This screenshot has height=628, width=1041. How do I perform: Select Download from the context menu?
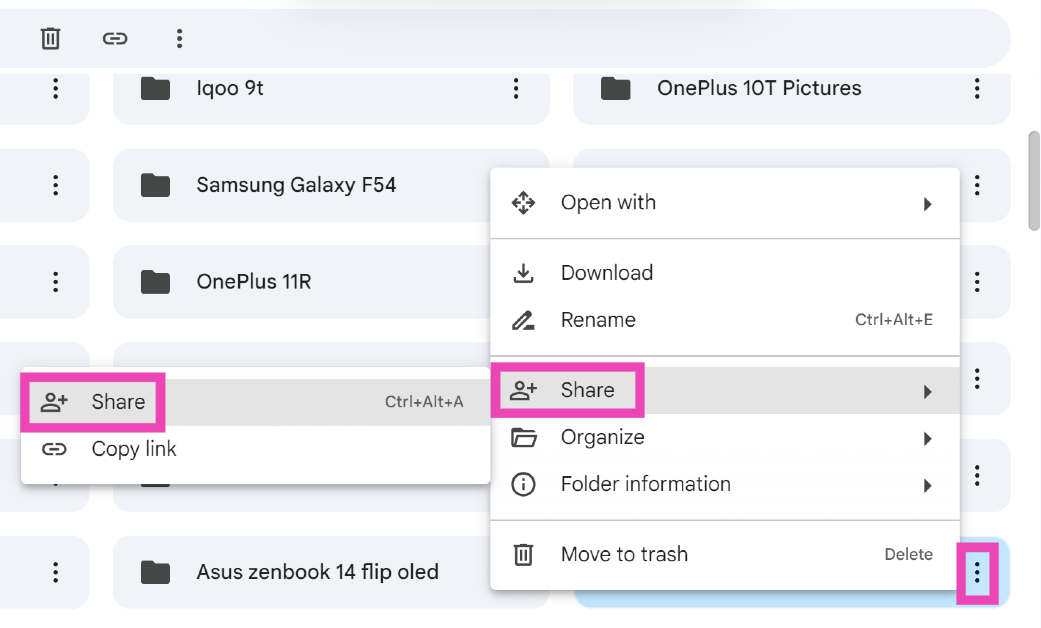click(x=606, y=273)
